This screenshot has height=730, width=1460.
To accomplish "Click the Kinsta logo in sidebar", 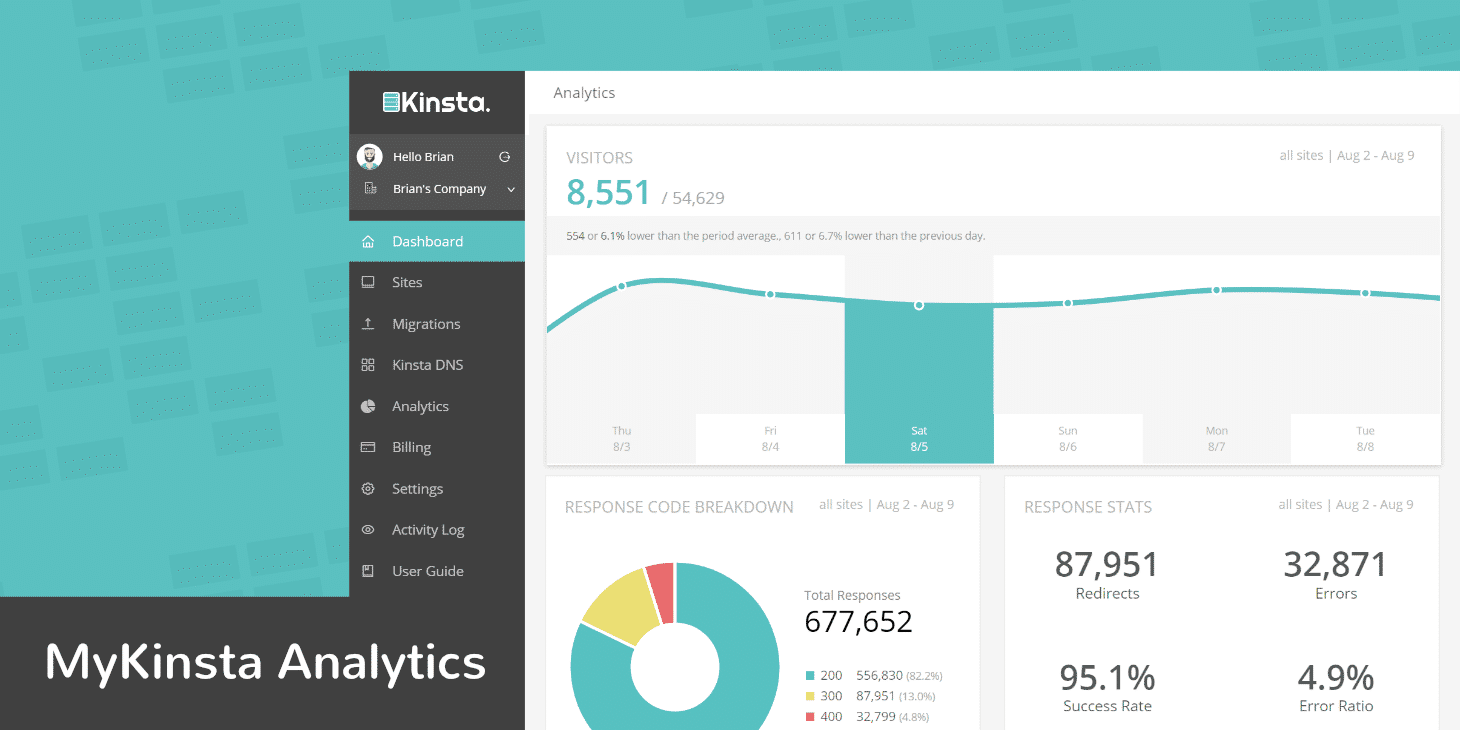I will click(436, 102).
